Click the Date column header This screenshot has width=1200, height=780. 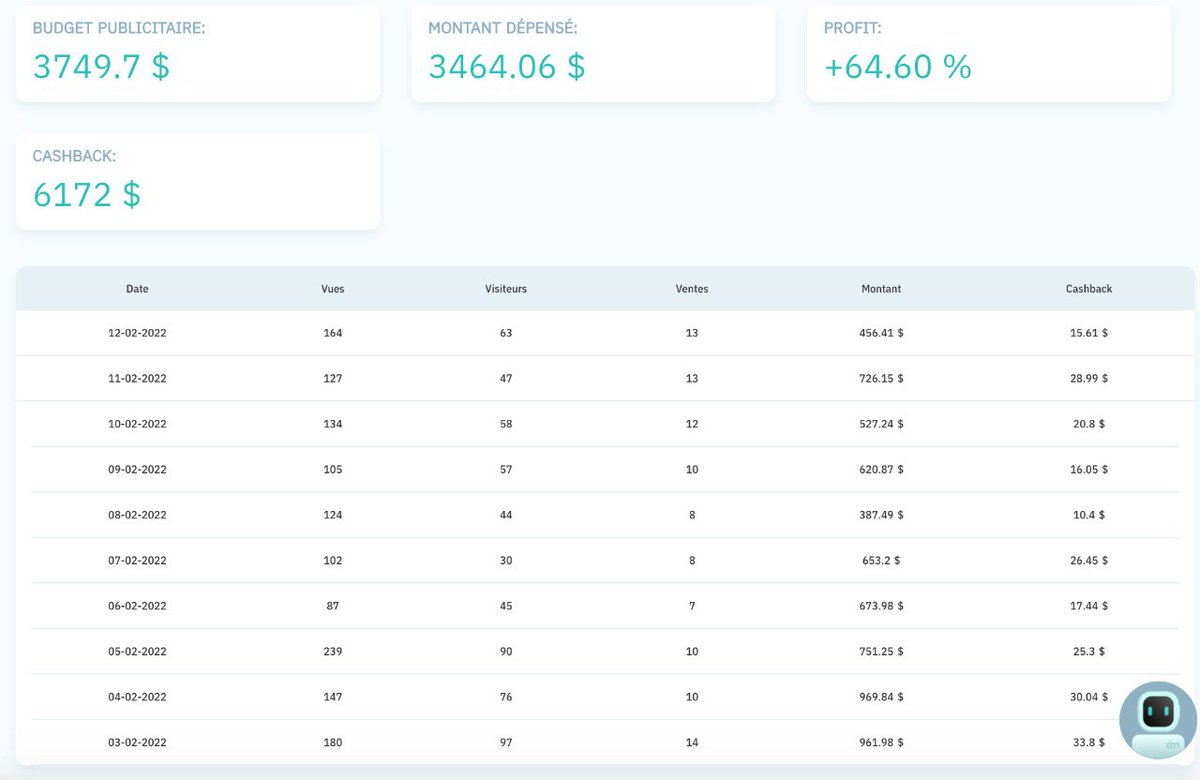137,289
